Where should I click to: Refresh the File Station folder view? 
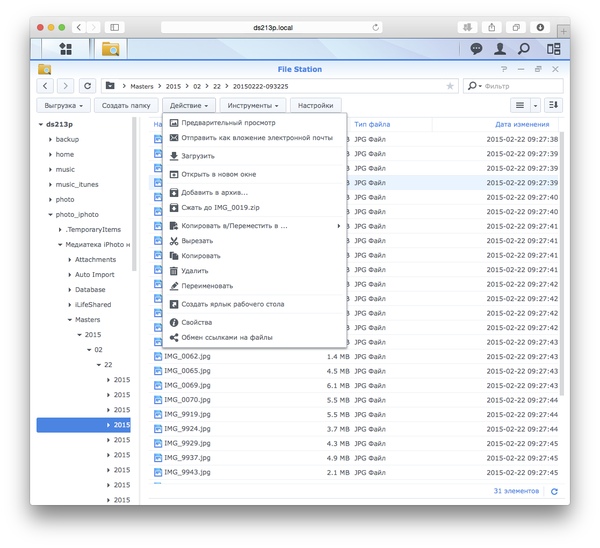(87, 86)
